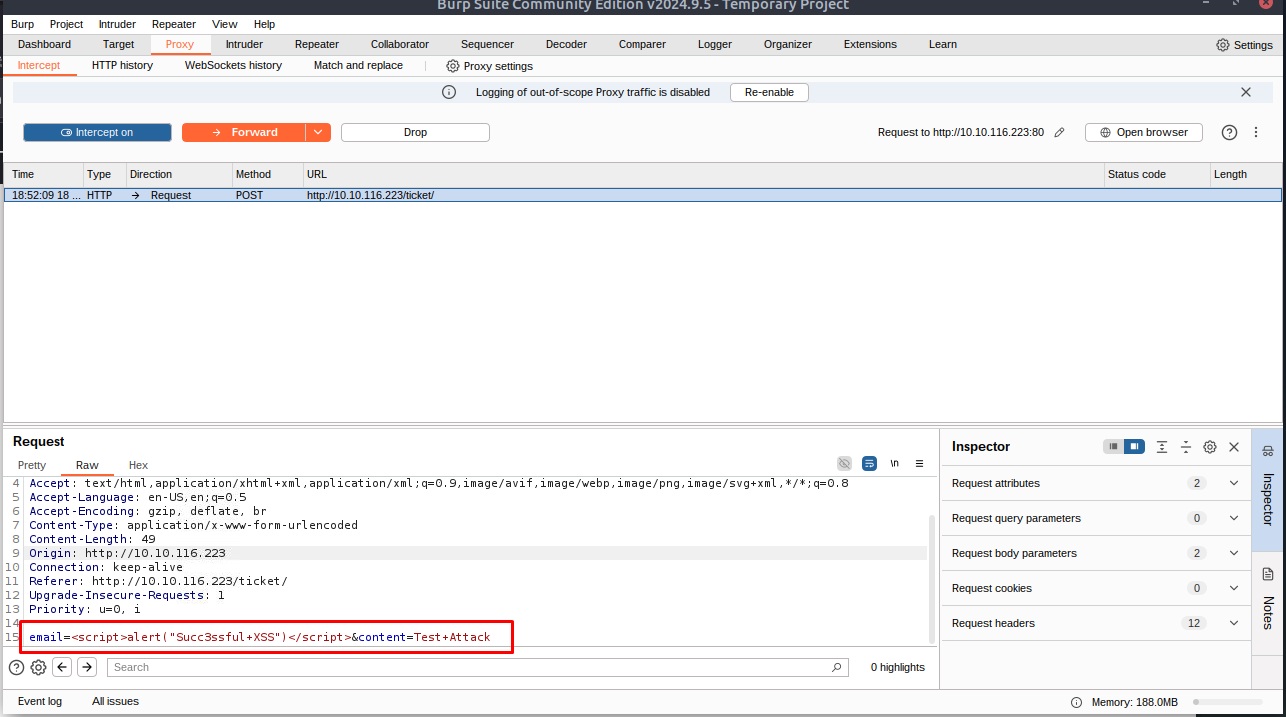Click the Inspector side tab
This screenshot has width=1286, height=717.
[x=1268, y=490]
